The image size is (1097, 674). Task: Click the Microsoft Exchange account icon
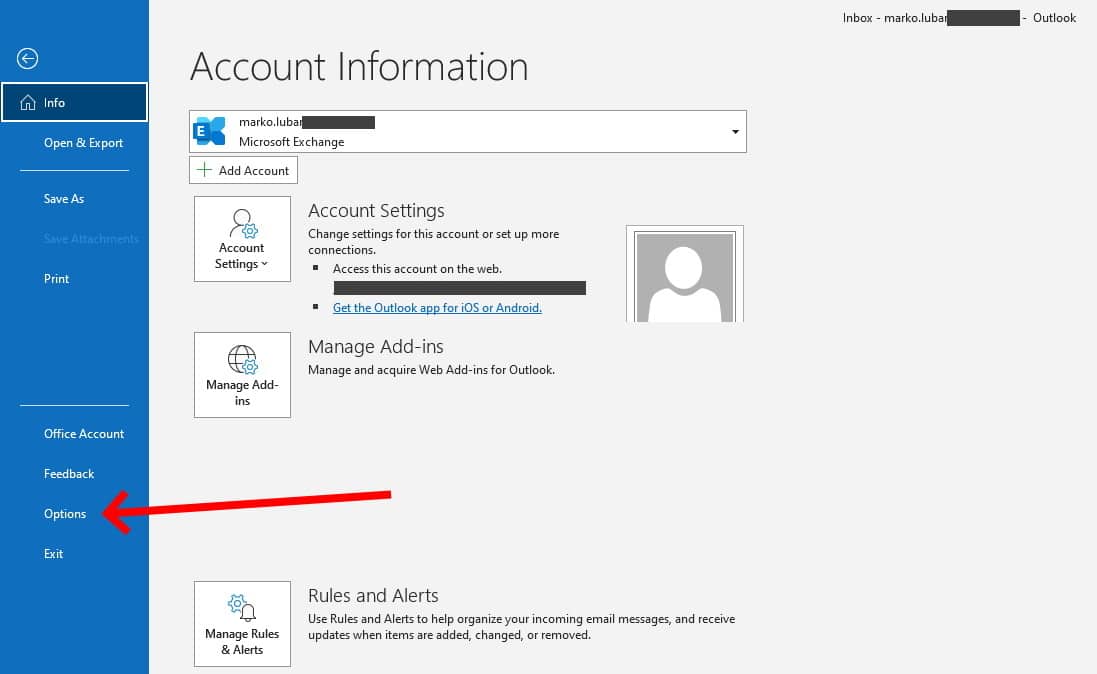(x=210, y=130)
